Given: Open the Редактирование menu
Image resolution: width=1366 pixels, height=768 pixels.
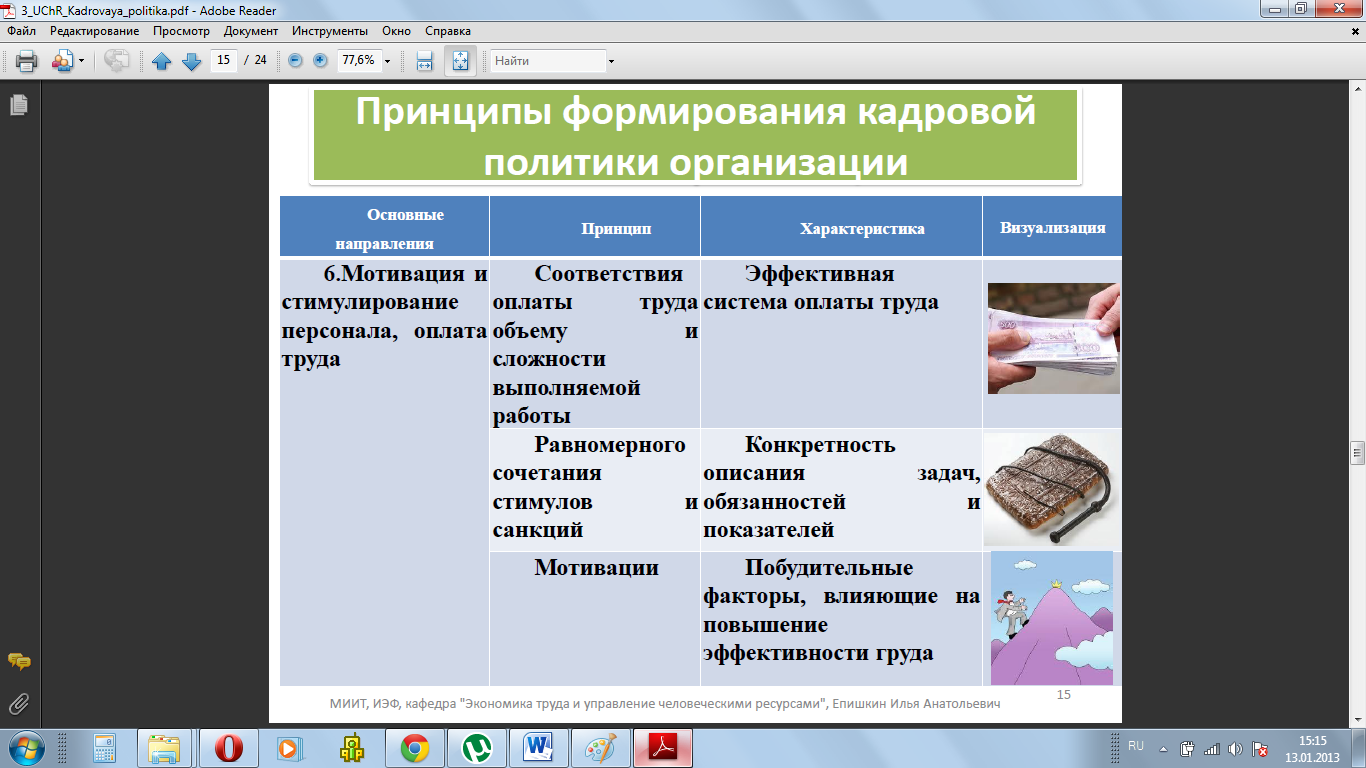Looking at the screenshot, I should coord(95,31).
